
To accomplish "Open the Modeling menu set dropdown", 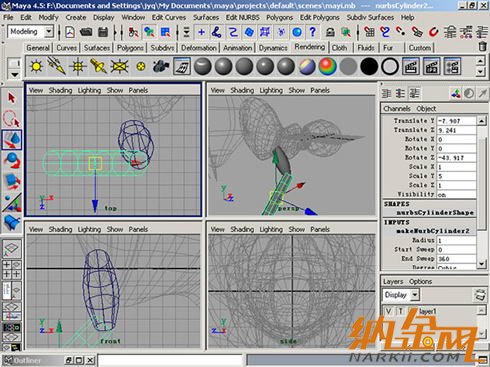I will (x=49, y=32).
